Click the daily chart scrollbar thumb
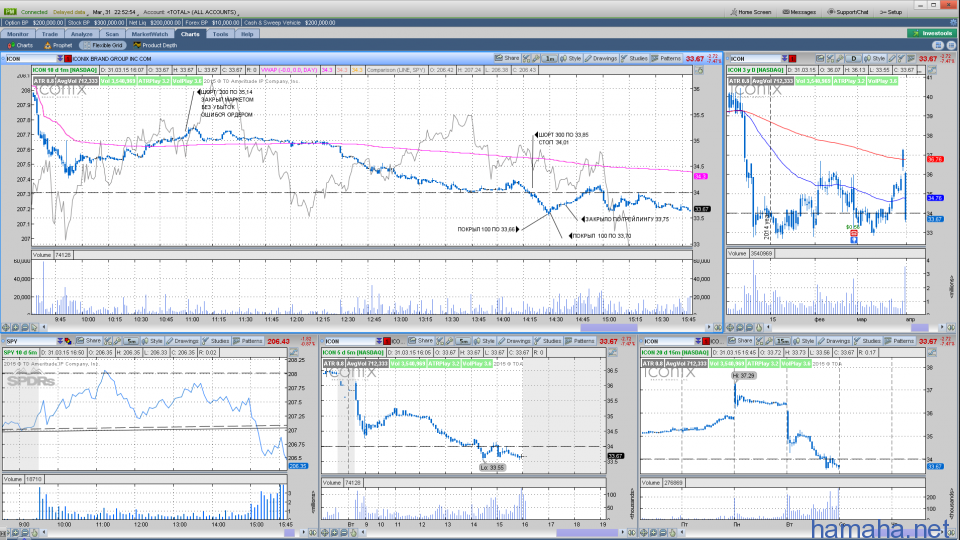The width and height of the screenshot is (960, 540). click(920, 328)
